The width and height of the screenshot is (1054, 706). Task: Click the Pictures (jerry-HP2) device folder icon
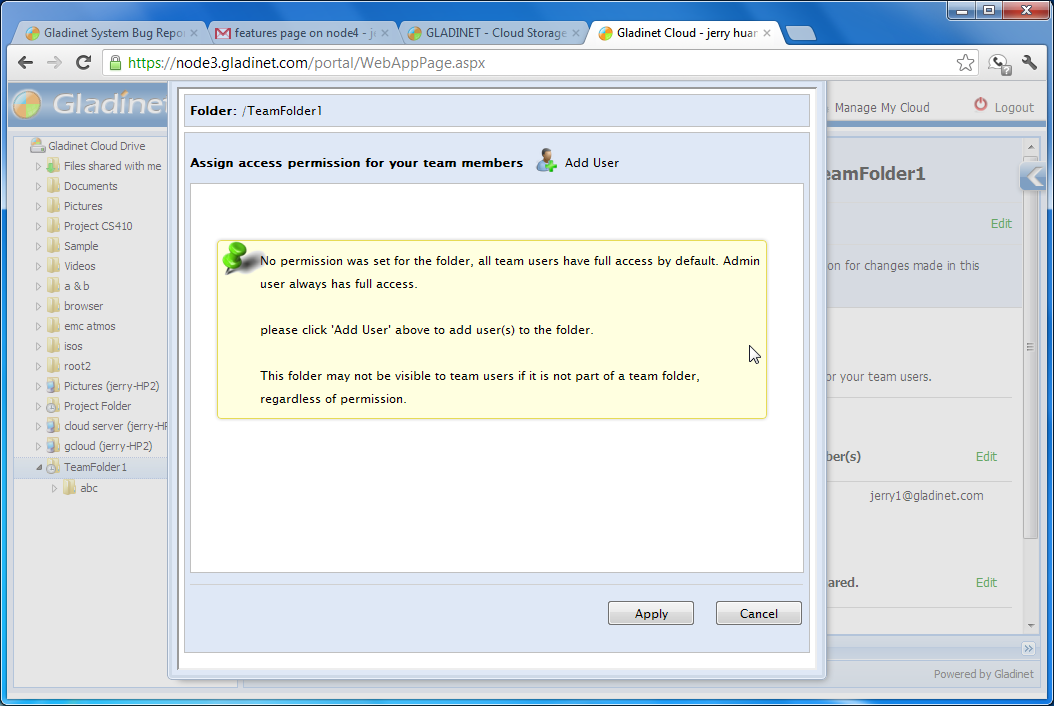coord(53,386)
